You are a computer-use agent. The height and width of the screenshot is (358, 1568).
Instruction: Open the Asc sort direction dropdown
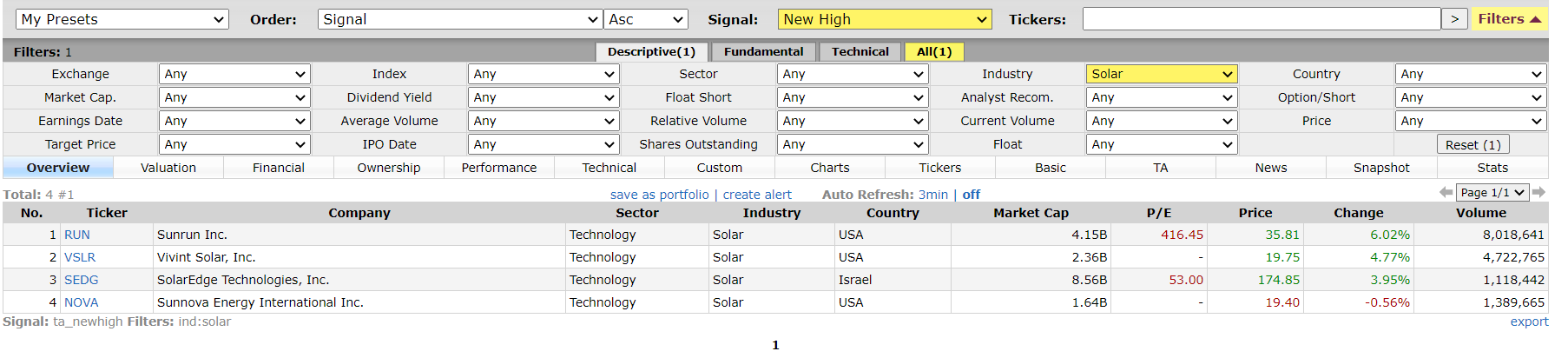click(x=646, y=19)
